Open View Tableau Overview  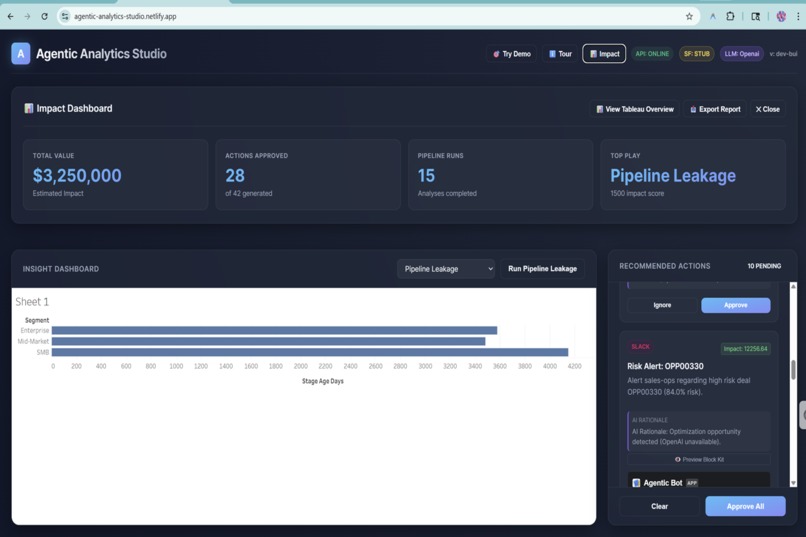(x=635, y=109)
